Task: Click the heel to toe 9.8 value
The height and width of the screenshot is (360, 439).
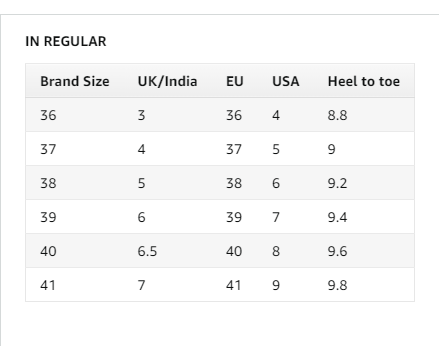Action: [337, 285]
